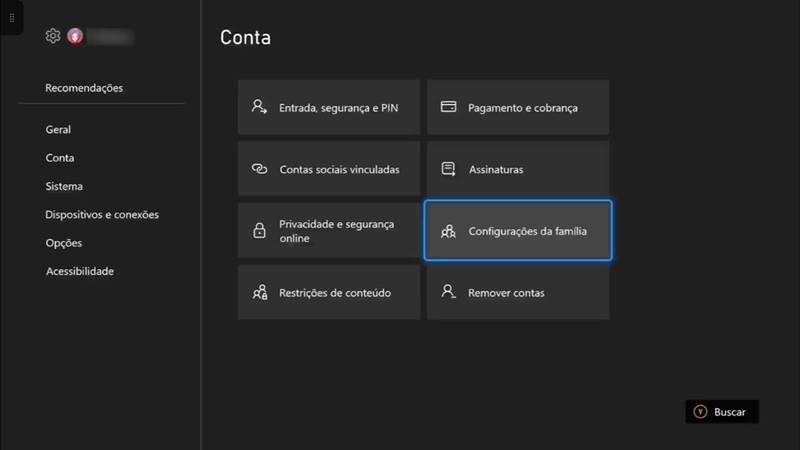Click the family group icon
The width and height of the screenshot is (800, 450).
(448, 232)
